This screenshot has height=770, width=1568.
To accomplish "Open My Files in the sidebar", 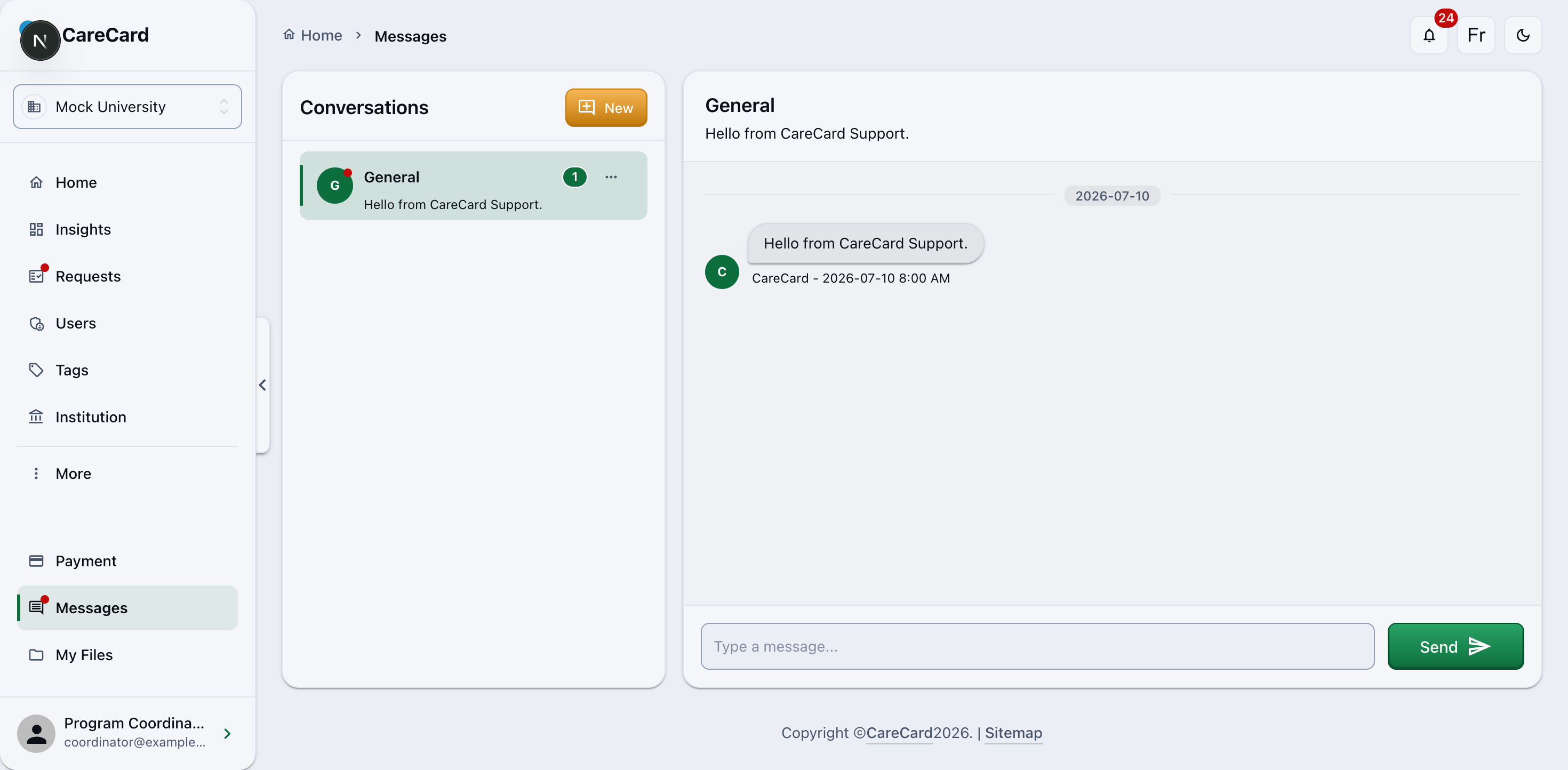I will pos(127,655).
